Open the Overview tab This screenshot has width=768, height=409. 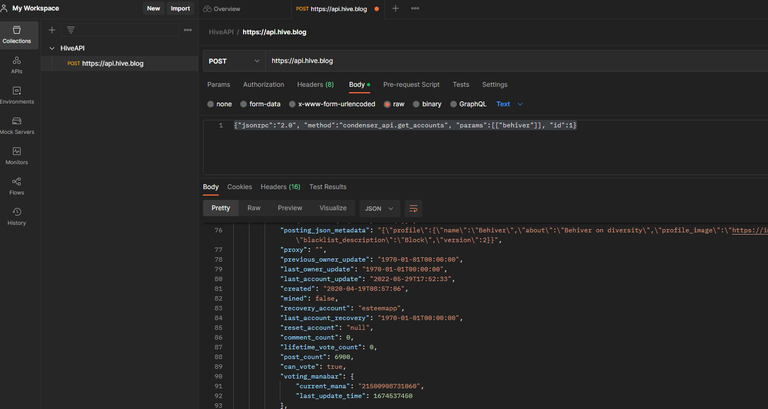pos(222,9)
